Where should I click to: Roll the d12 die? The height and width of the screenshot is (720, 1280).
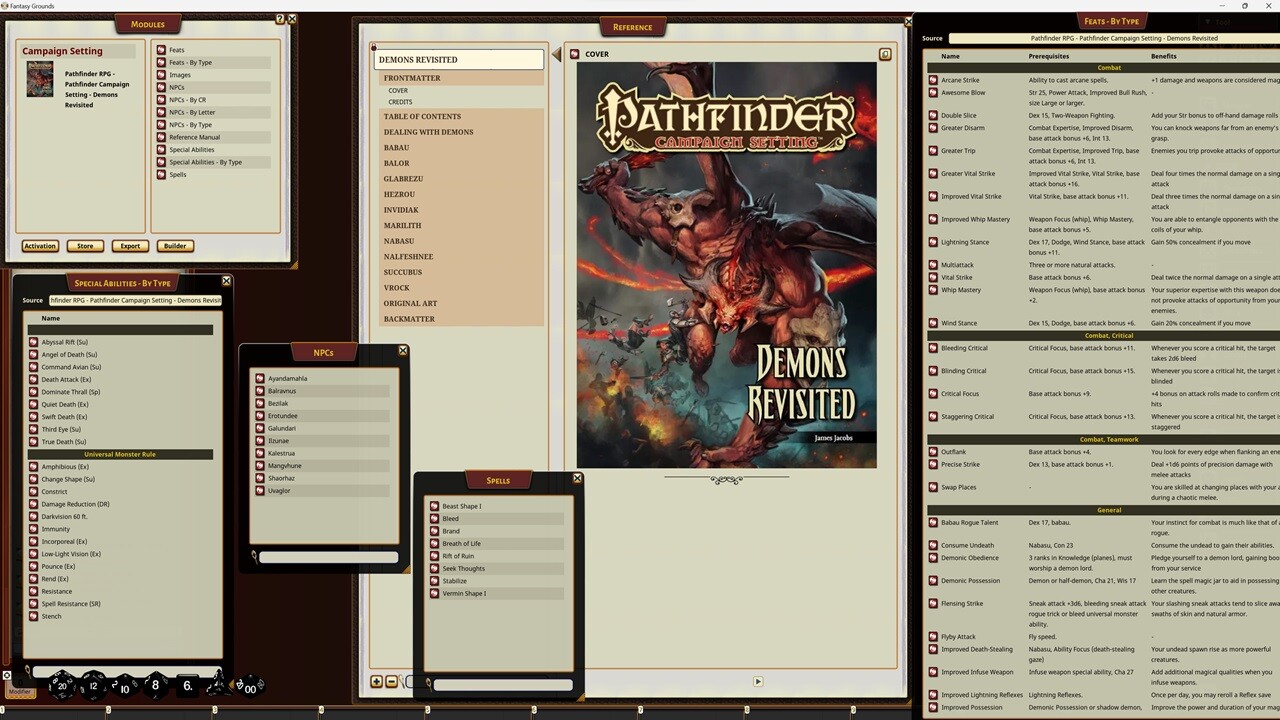coord(92,687)
